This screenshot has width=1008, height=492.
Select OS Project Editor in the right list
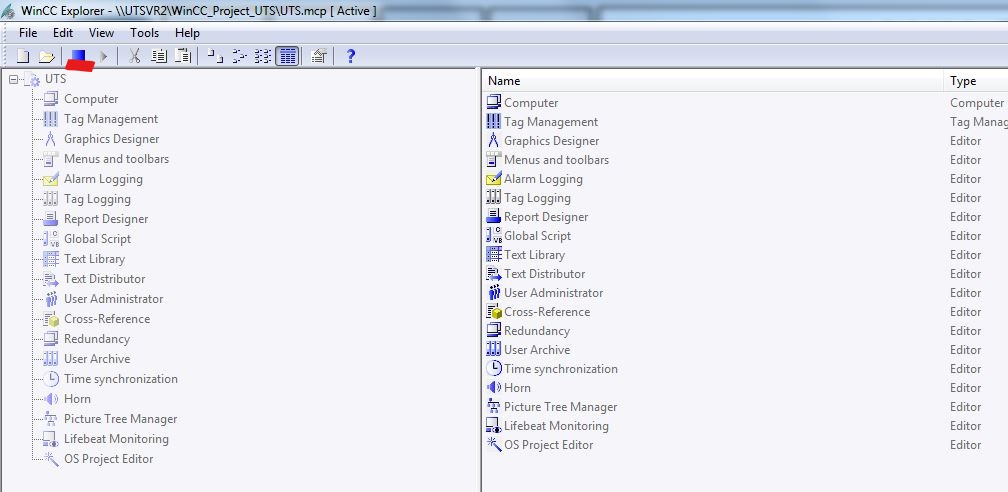[548, 445]
